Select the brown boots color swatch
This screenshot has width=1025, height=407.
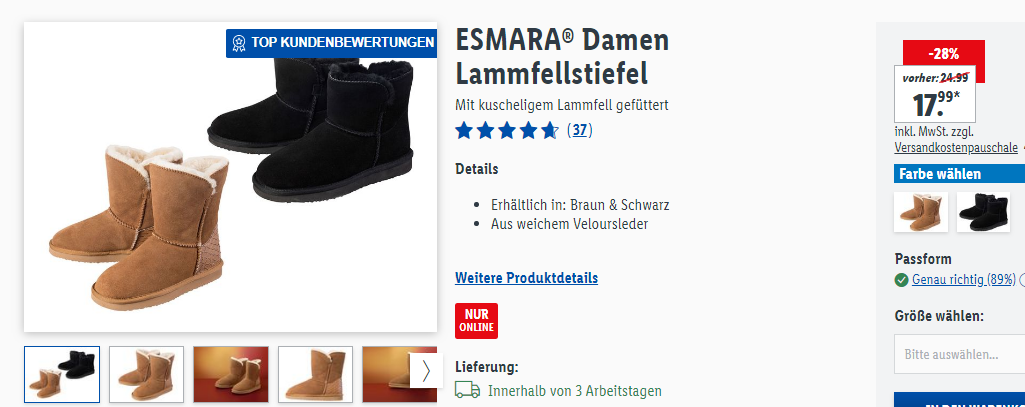point(920,212)
